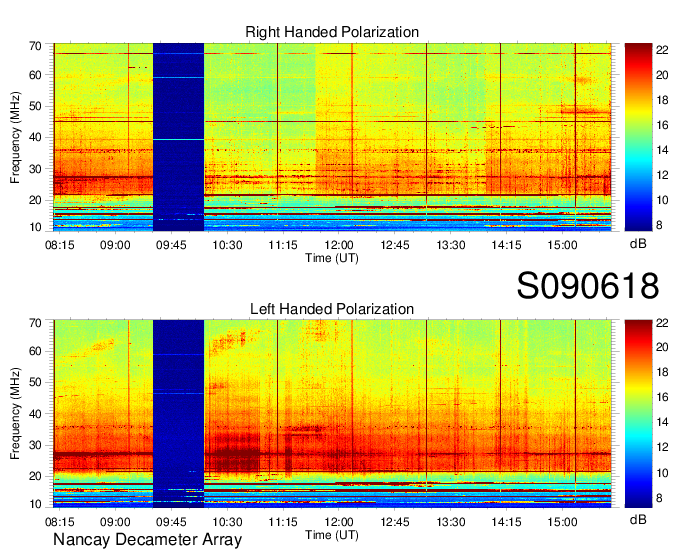The image size is (680, 552).
Task: Click the top plot's 'Time (UT)' axis label
Action: coord(332,258)
